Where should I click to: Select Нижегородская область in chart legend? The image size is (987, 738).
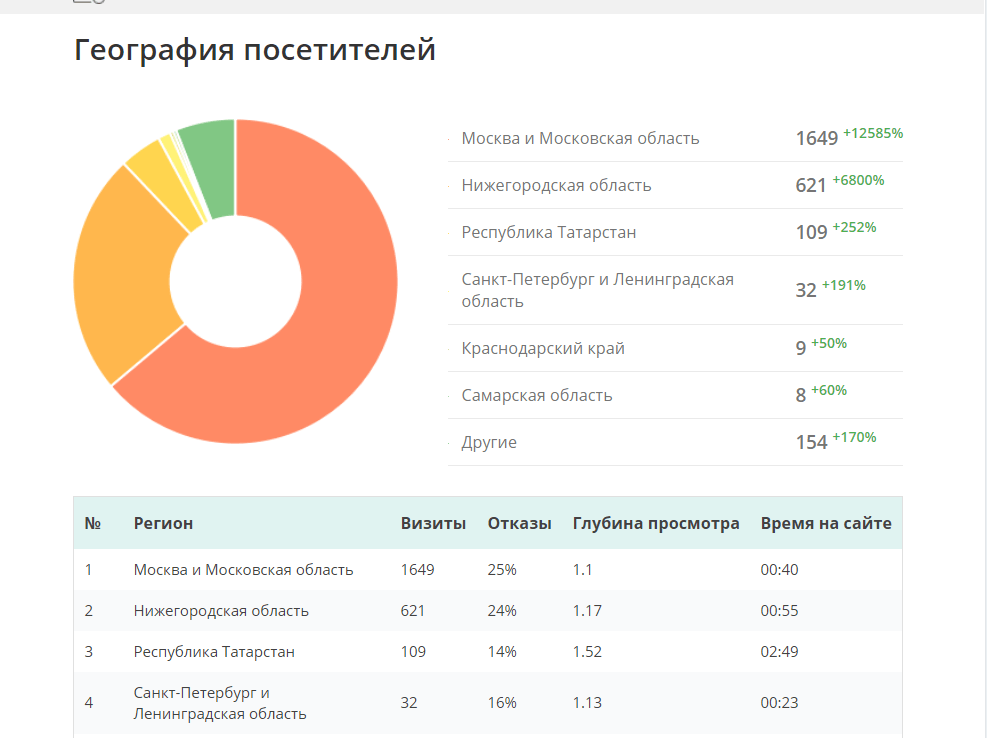click(556, 186)
